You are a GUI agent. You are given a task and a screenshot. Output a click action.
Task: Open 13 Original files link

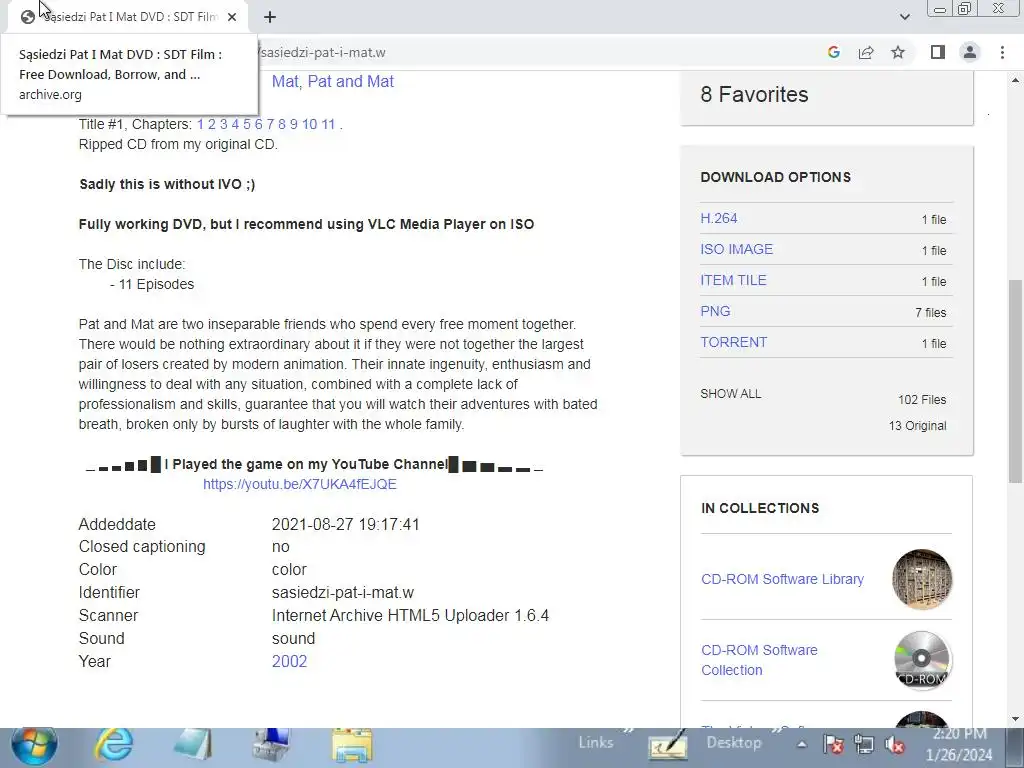tap(917, 426)
